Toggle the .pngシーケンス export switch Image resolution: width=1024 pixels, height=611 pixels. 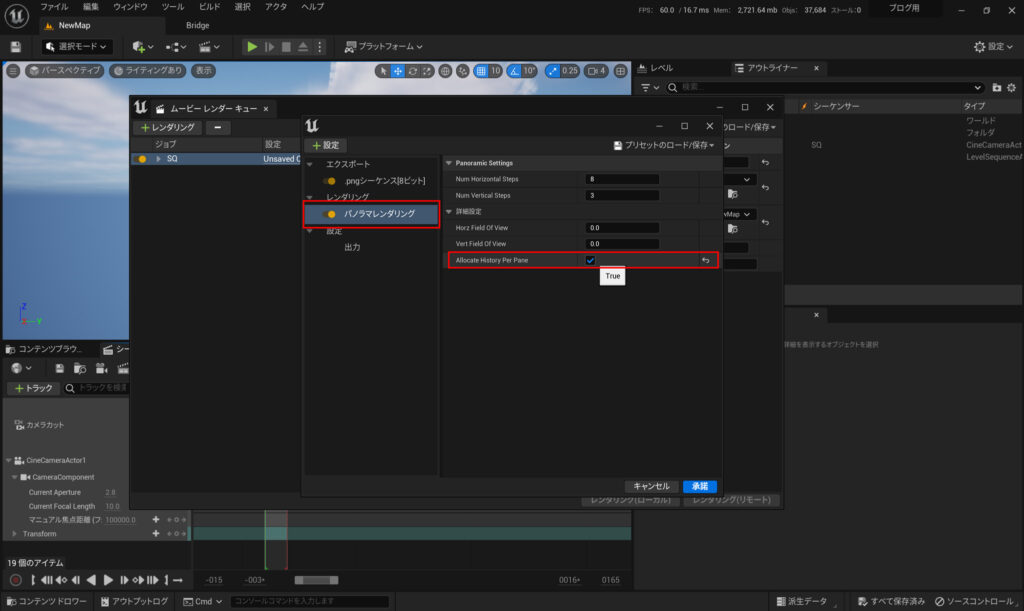(331, 181)
